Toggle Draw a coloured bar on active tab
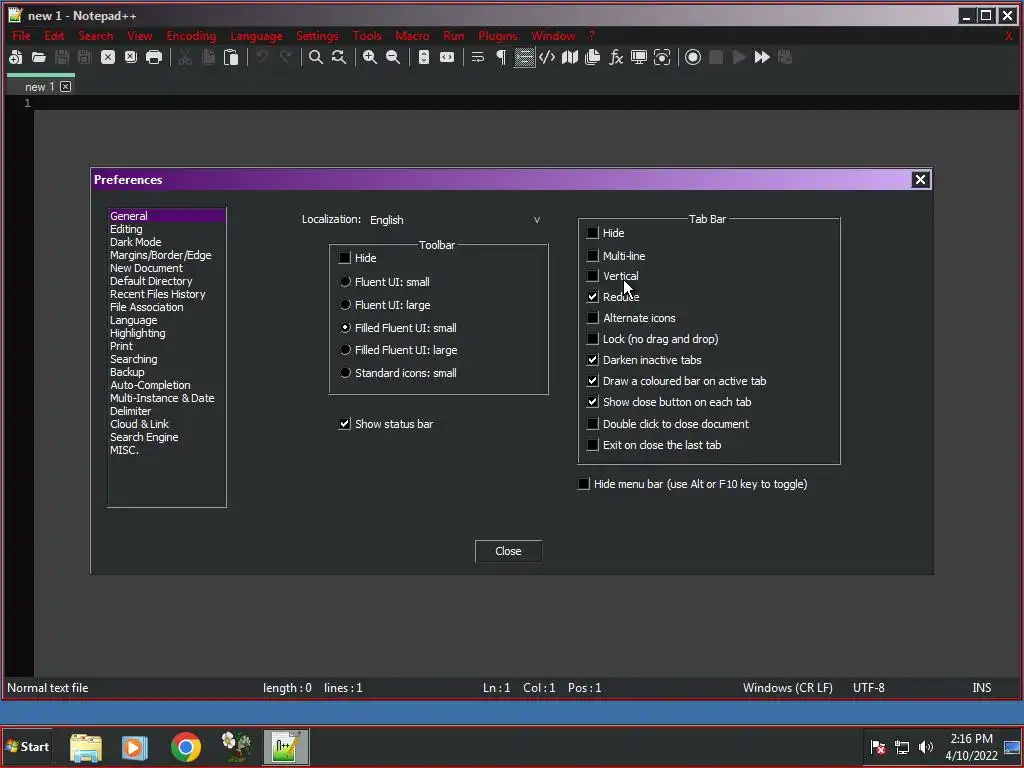This screenshot has height=768, width=1024. click(592, 381)
